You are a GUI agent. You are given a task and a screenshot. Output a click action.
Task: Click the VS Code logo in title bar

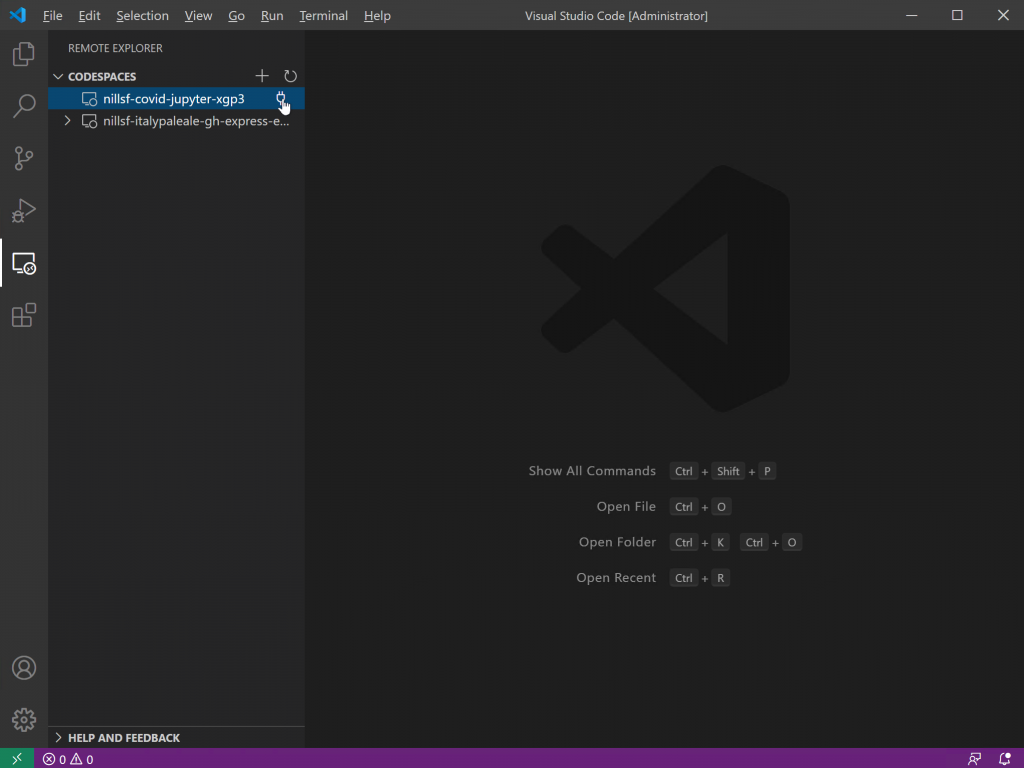click(18, 15)
